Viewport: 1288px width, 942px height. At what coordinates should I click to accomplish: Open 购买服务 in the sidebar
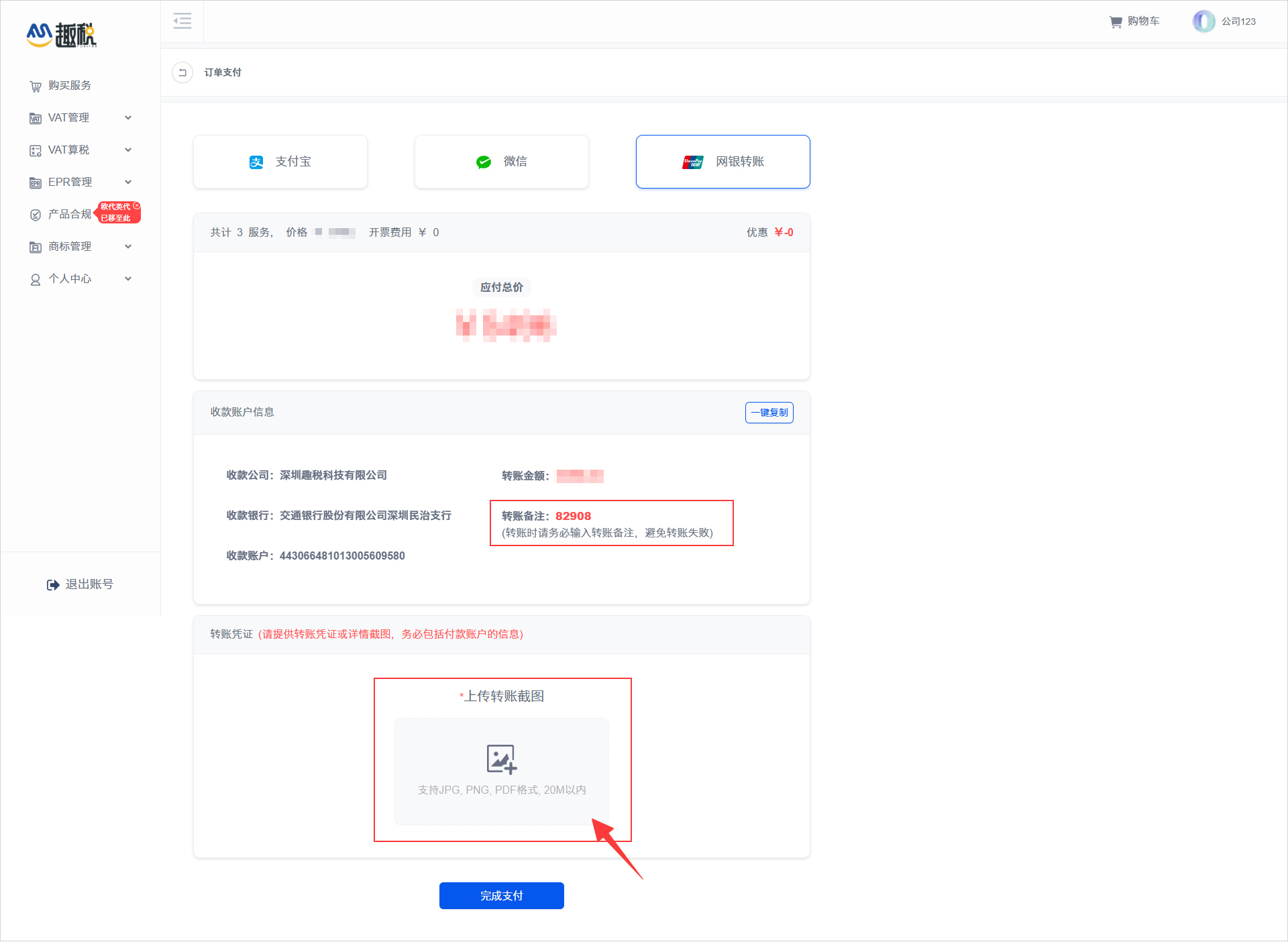[69, 86]
